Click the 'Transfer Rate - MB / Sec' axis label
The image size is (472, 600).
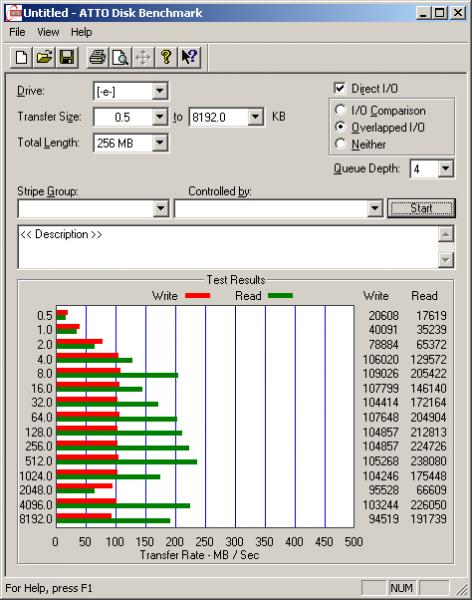click(199, 555)
